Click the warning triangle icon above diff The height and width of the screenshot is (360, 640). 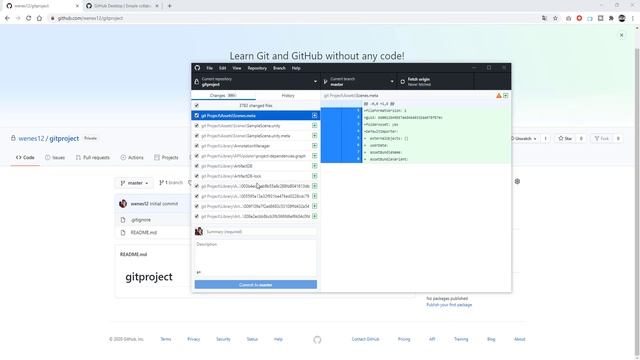499,96
